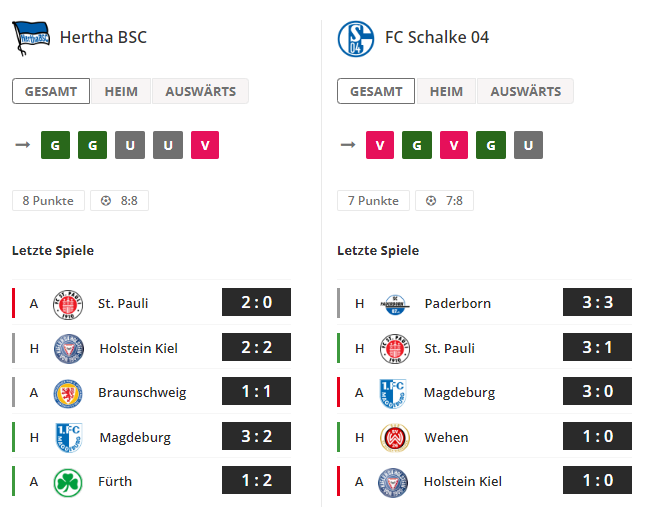The width and height of the screenshot is (647, 507).
Task: Click Magdeburg crest in Schalke's list
Action: click(x=393, y=394)
